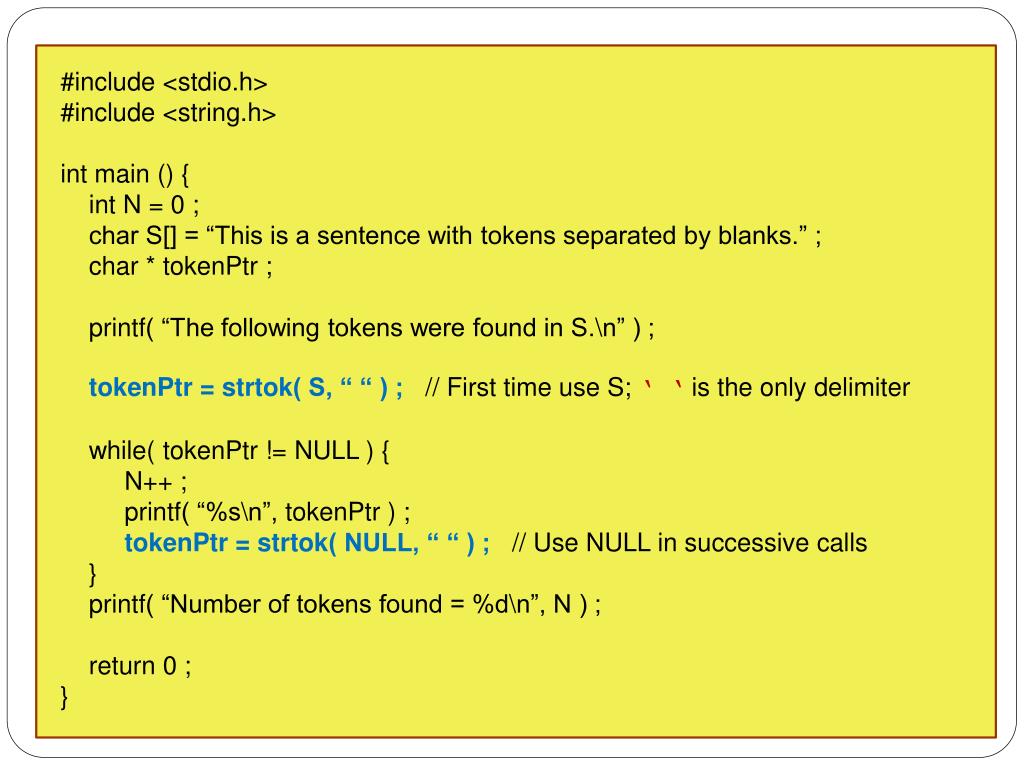This screenshot has width=1024, height=768.
Task: Click the blue 'strtok( NULL' statement
Action: click(x=307, y=543)
